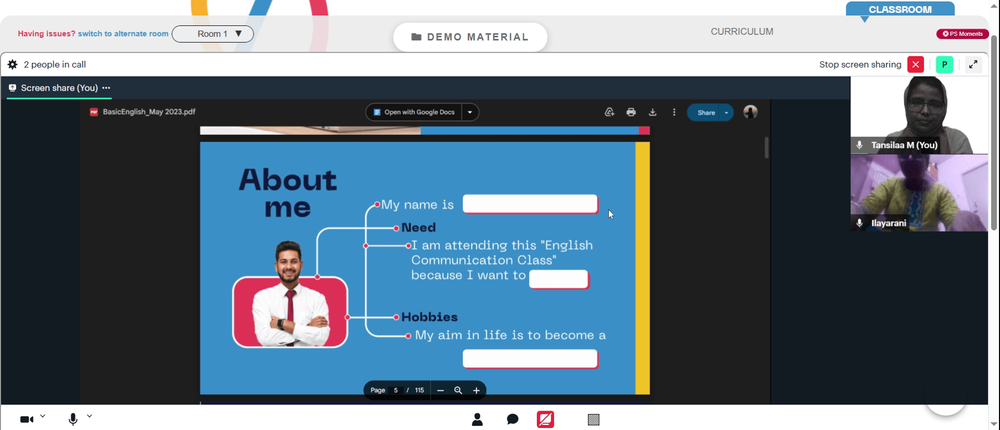This screenshot has width=1000, height=430.
Task: Click the PDF viewer vertical scrollbar
Action: [767, 147]
